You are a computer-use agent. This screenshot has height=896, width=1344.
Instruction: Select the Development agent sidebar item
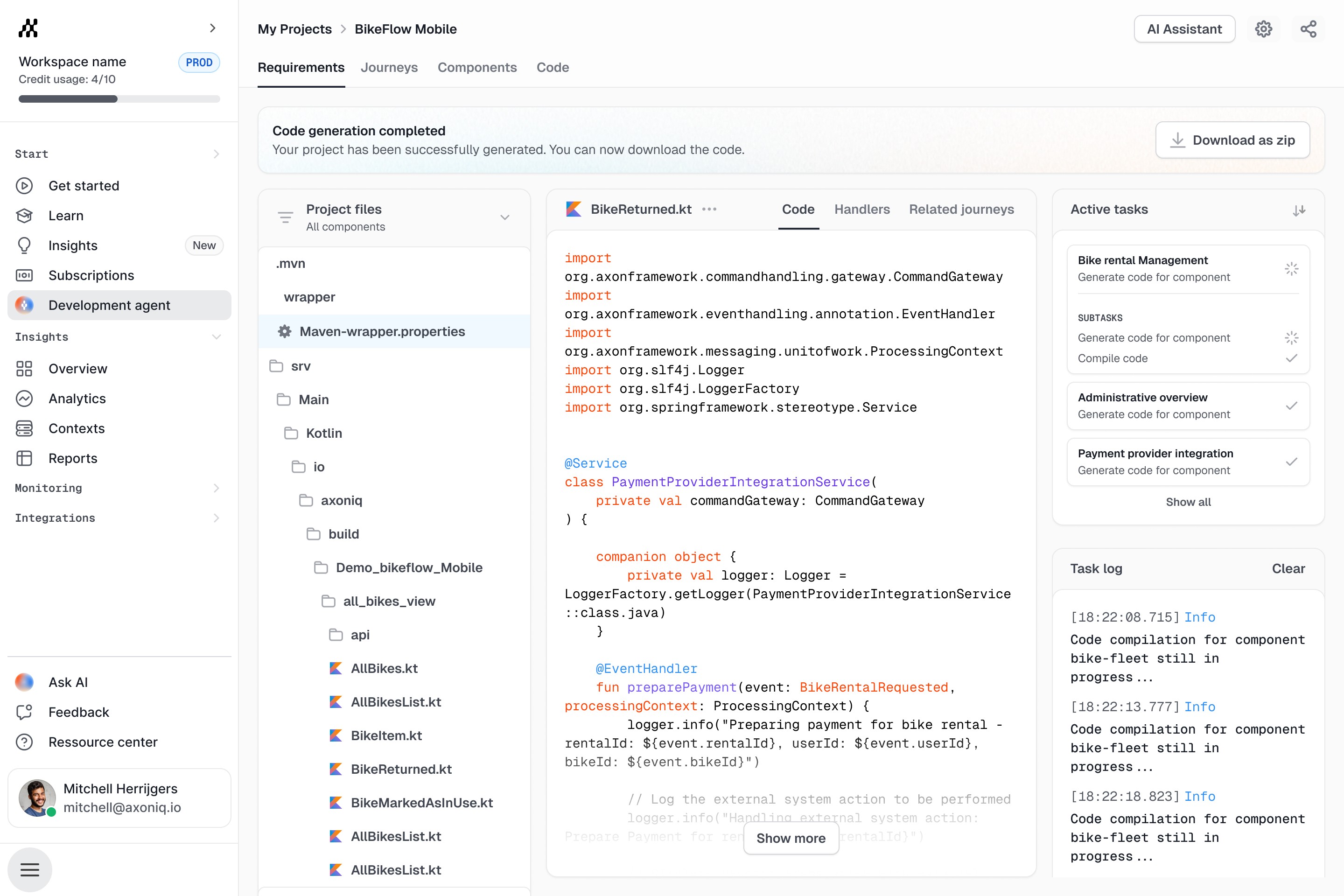(109, 305)
